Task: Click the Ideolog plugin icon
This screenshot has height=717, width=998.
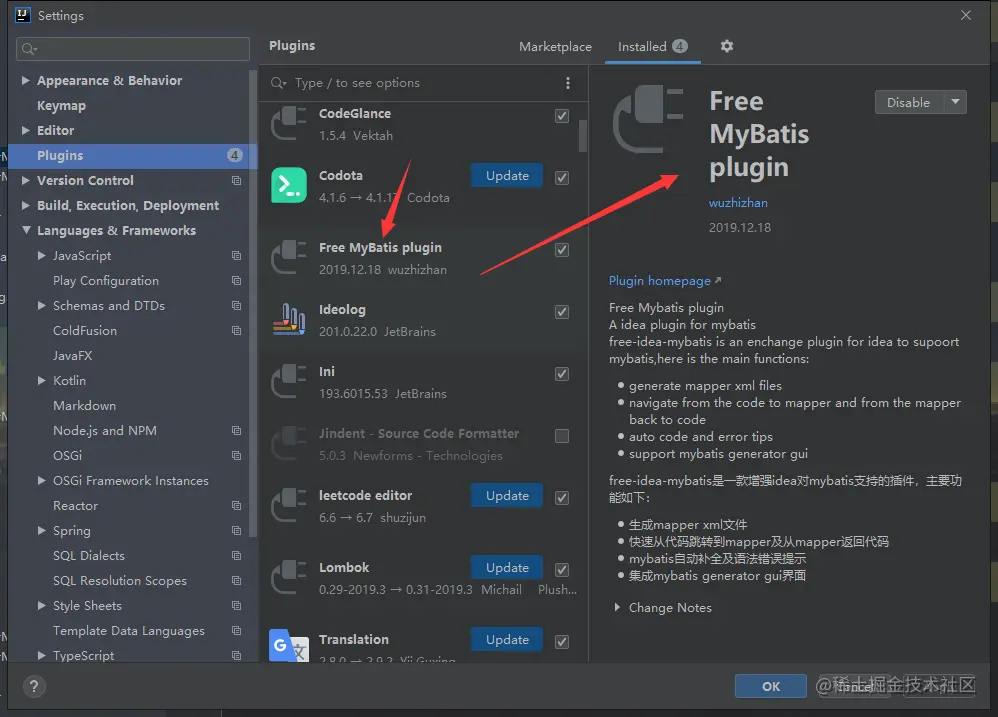Action: pos(289,319)
